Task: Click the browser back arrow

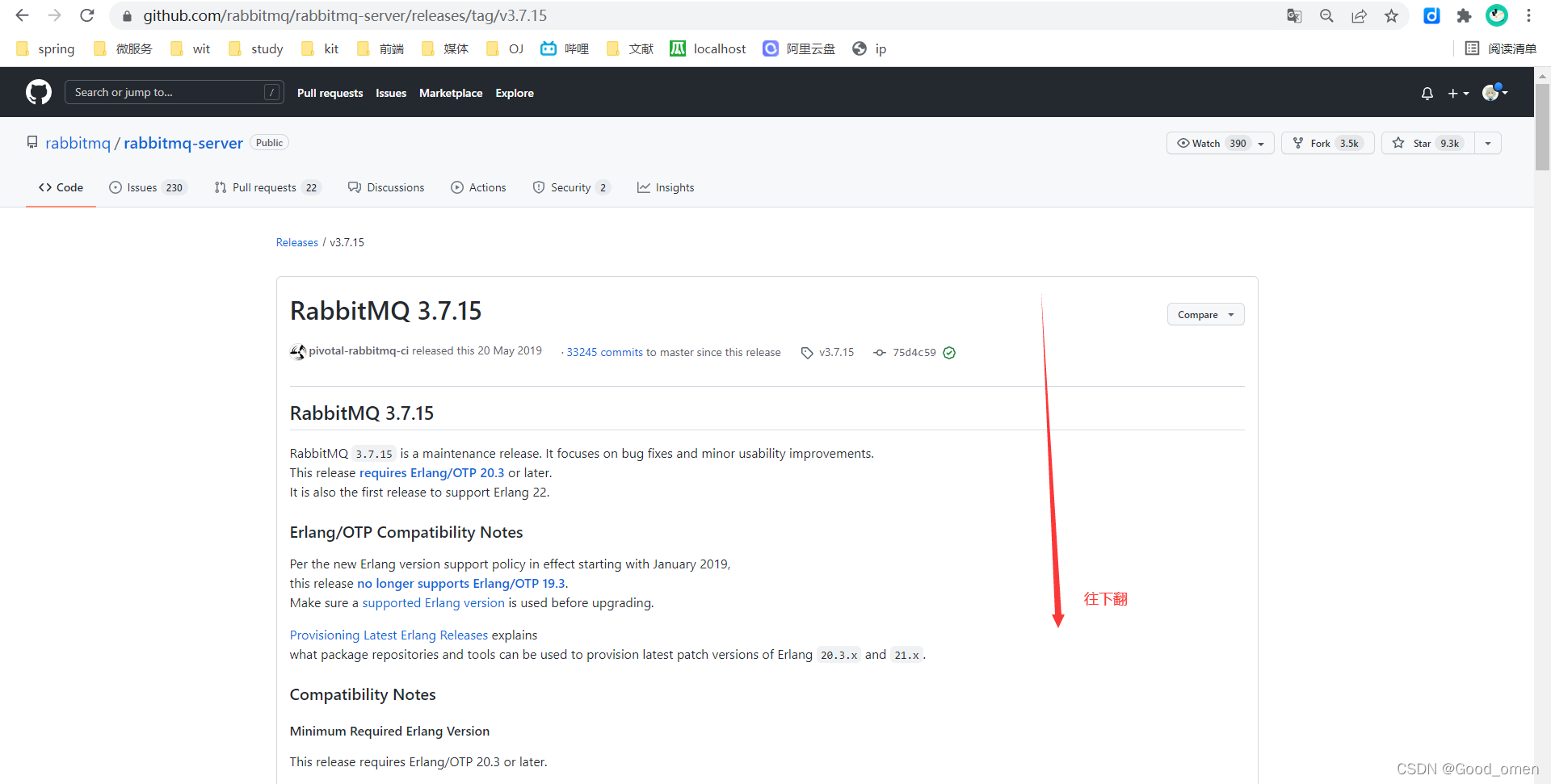Action: coord(22,15)
